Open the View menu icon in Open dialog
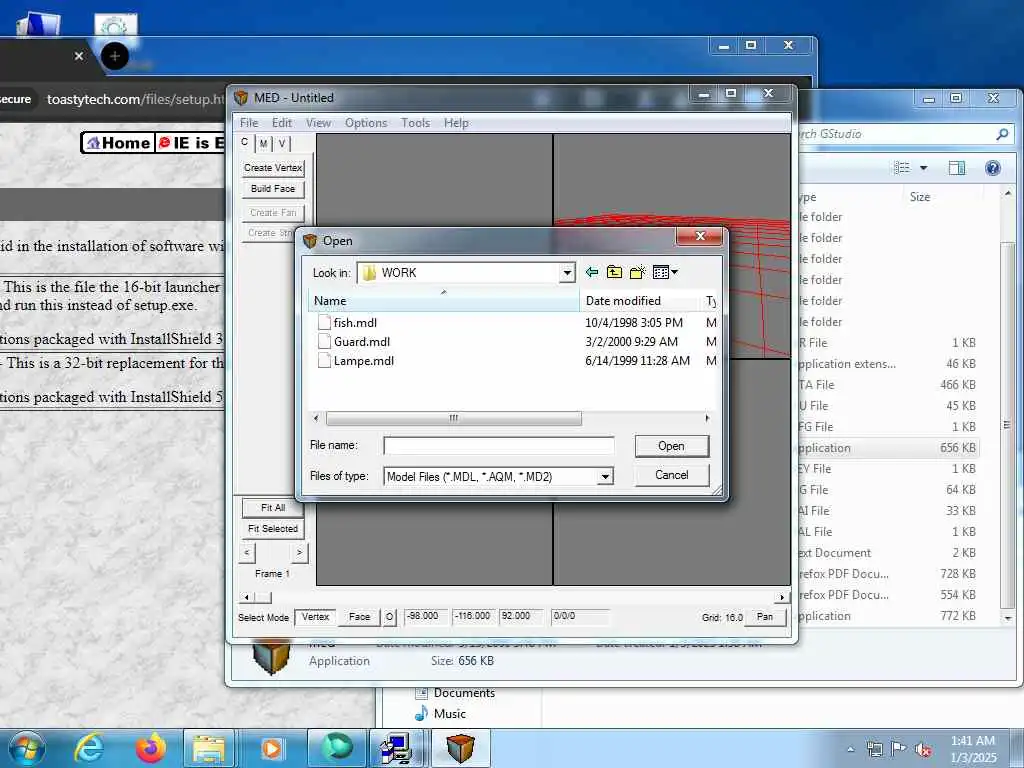The height and width of the screenshot is (768, 1024). tap(665, 272)
